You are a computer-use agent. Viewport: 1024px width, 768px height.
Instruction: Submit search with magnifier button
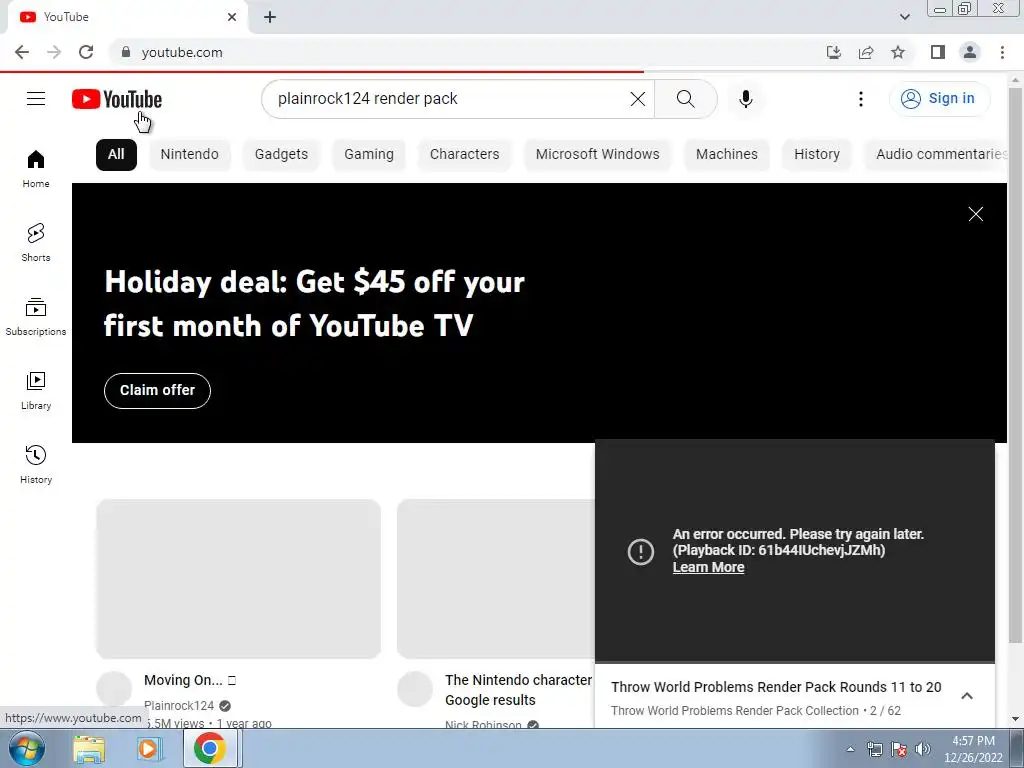(685, 99)
